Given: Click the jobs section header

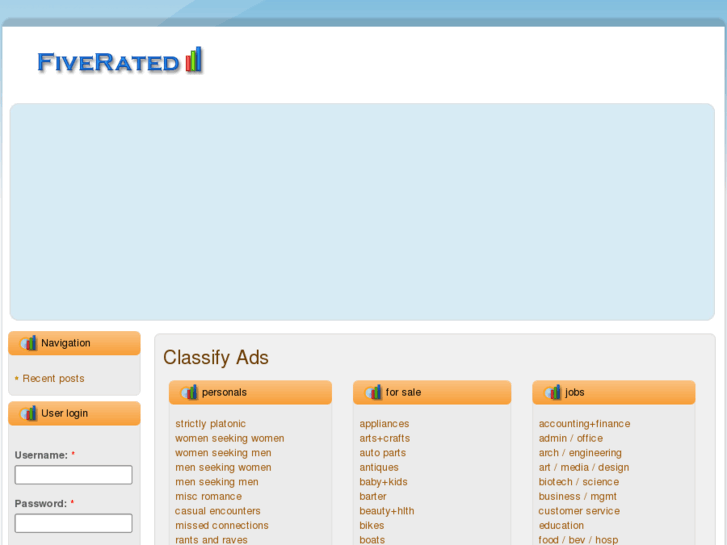Looking at the screenshot, I should (x=614, y=392).
